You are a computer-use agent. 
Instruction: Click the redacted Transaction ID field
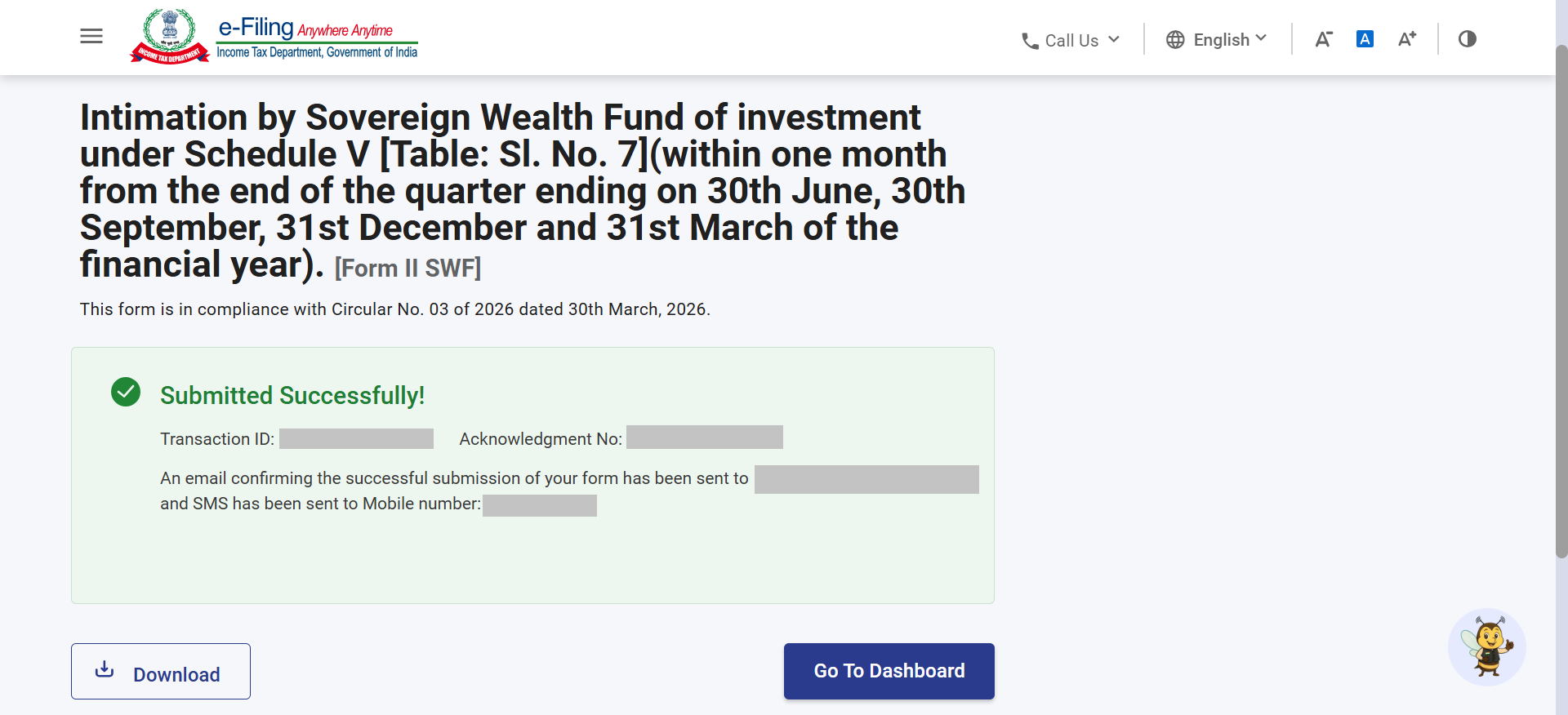[x=356, y=439]
